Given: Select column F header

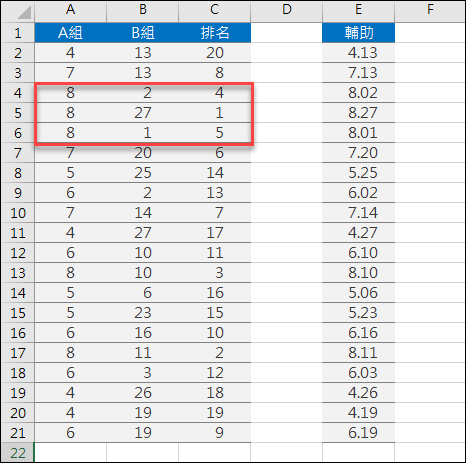Looking at the screenshot, I should [x=430, y=11].
